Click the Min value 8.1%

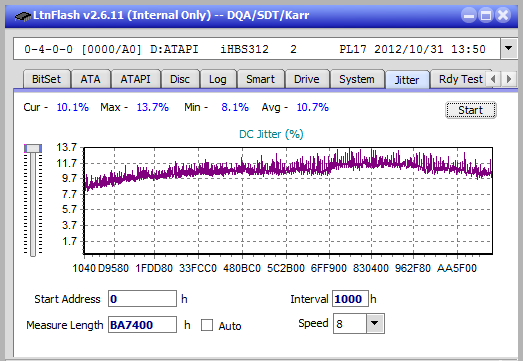tap(235, 107)
